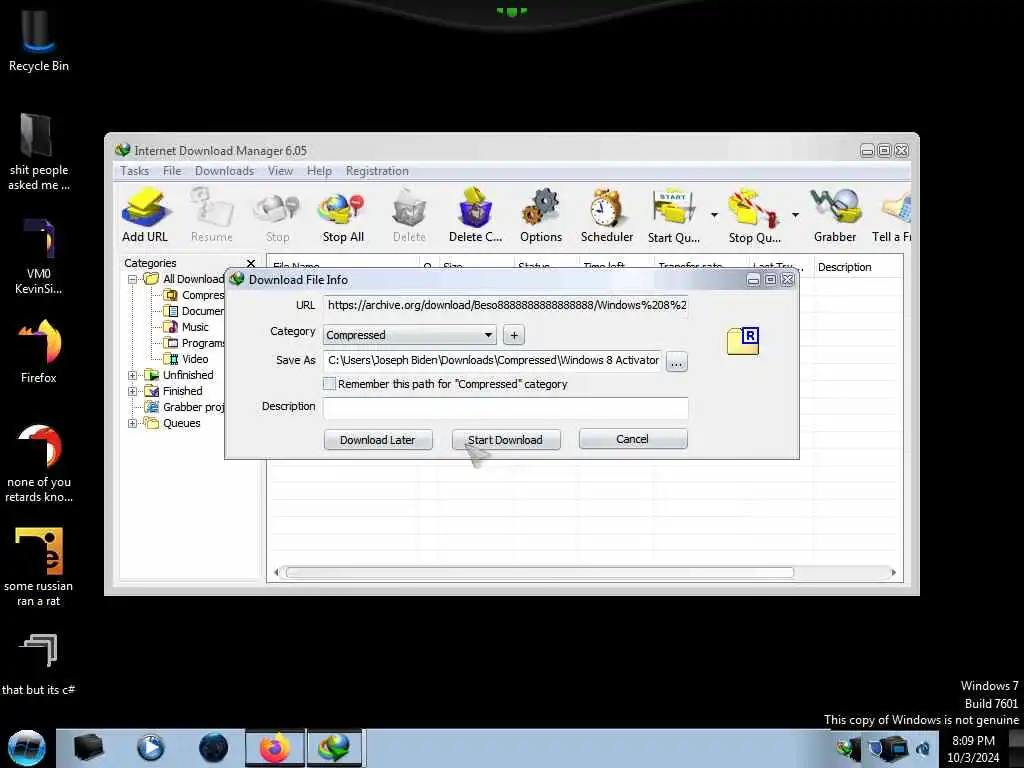The height and width of the screenshot is (768, 1024).
Task: Open the View menu
Action: tap(280, 170)
